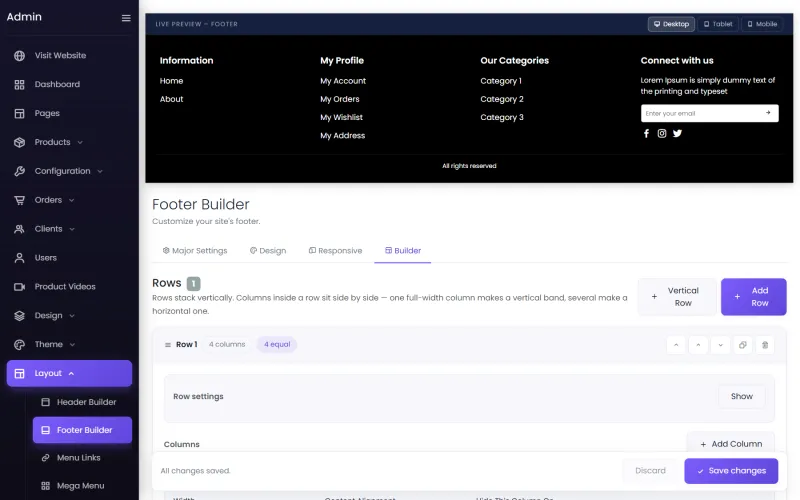The height and width of the screenshot is (500, 800).
Task: Submit email with the arrow icon
Action: pos(768,113)
